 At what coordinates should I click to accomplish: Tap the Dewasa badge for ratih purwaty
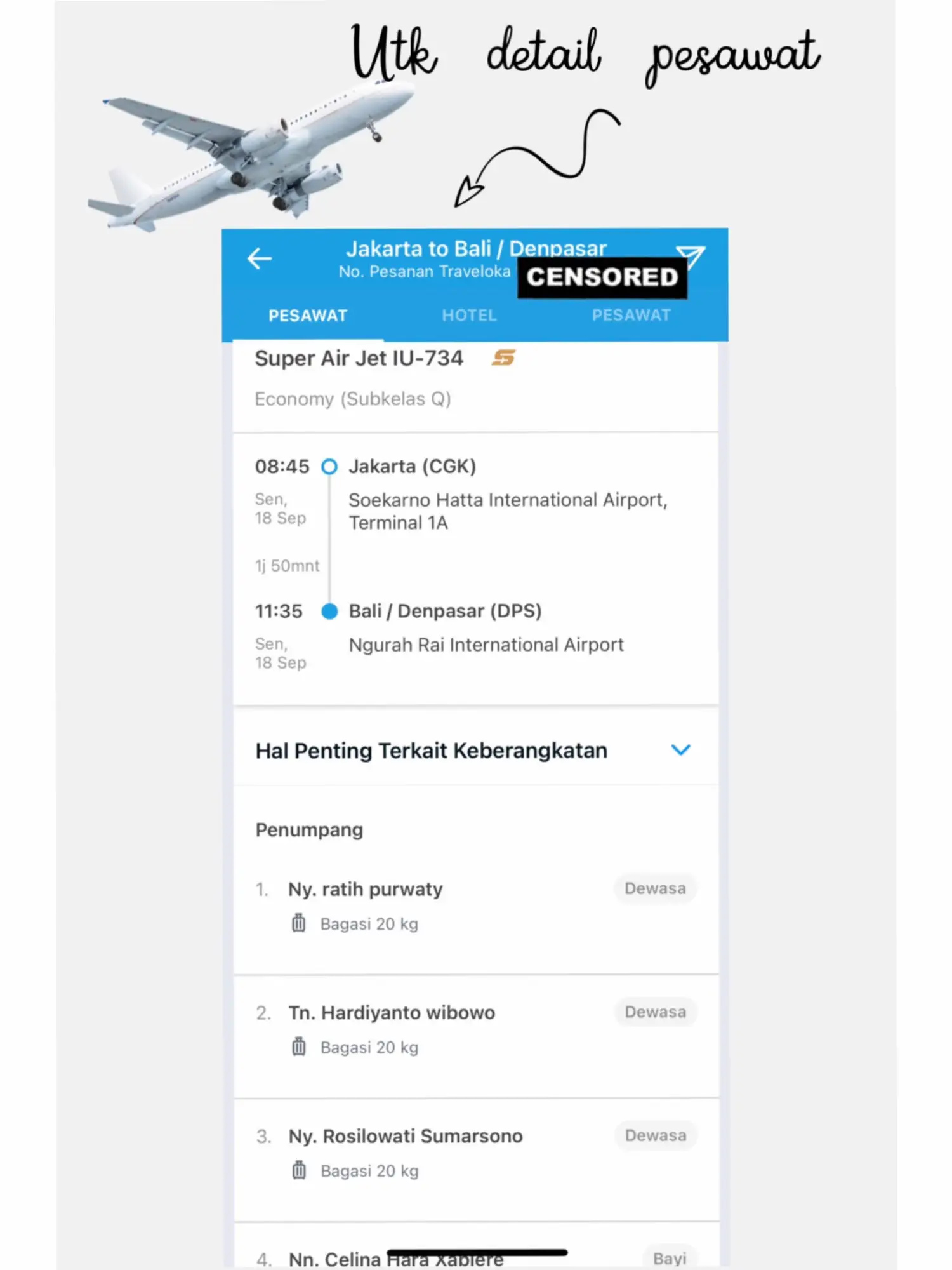point(655,888)
